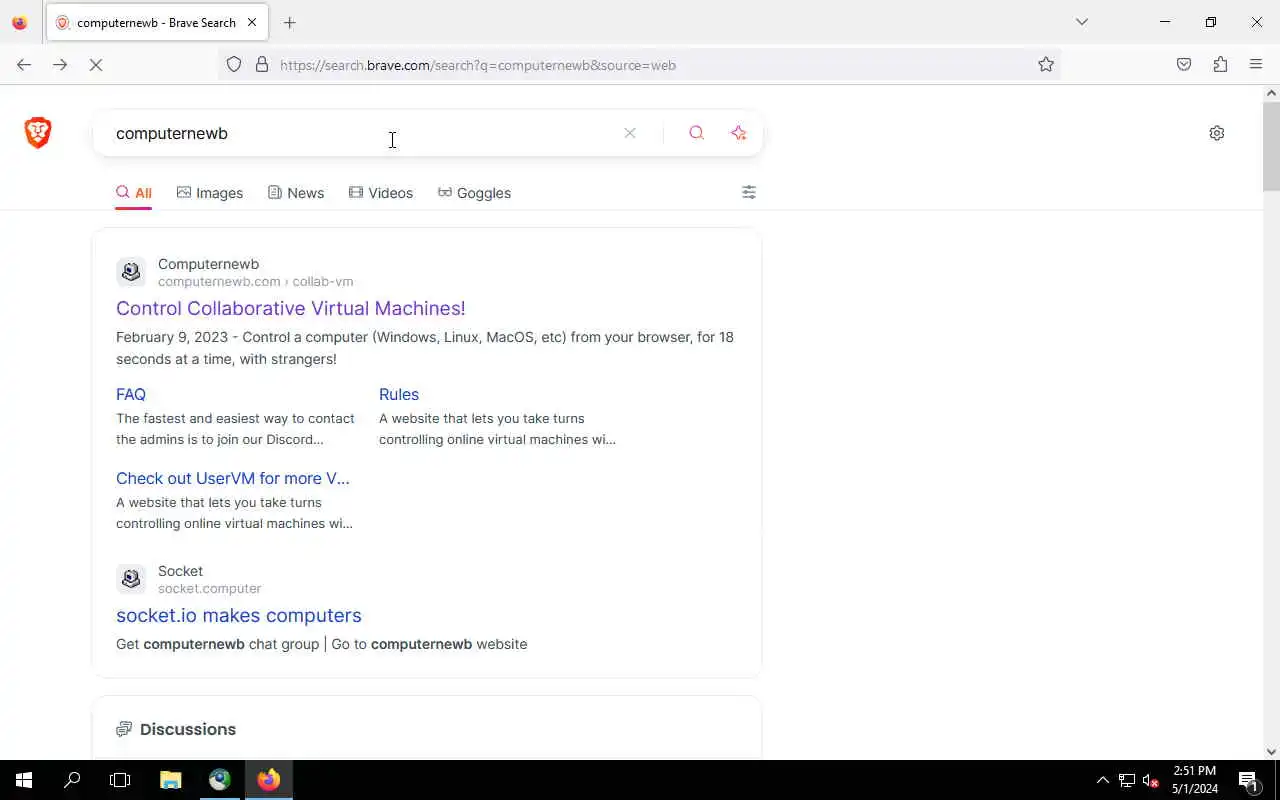Open Task View on the taskbar
Viewport: 1280px width, 800px height.
pos(120,780)
